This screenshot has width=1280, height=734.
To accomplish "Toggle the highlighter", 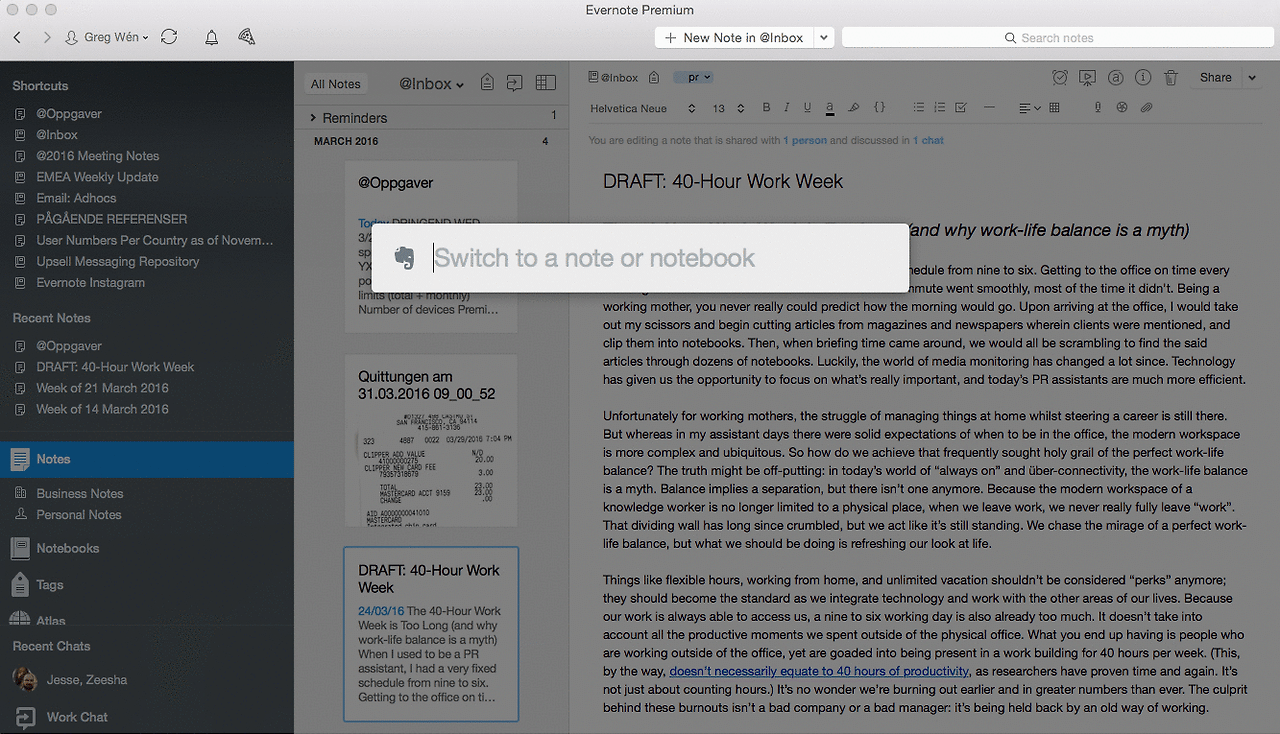I will 854,108.
